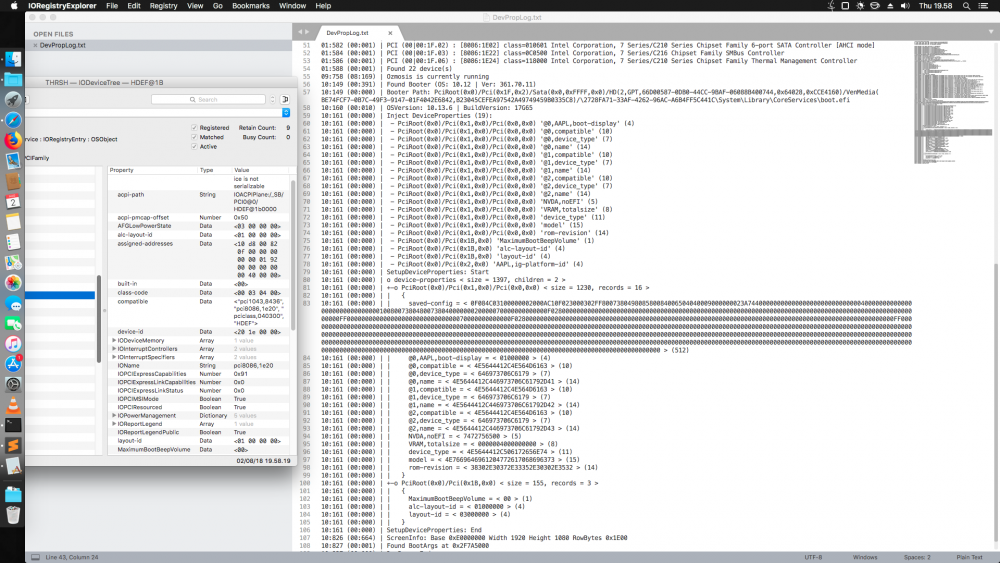Open Terminal from the Dock
The height and width of the screenshot is (563, 1000).
pyautogui.click(x=13, y=425)
